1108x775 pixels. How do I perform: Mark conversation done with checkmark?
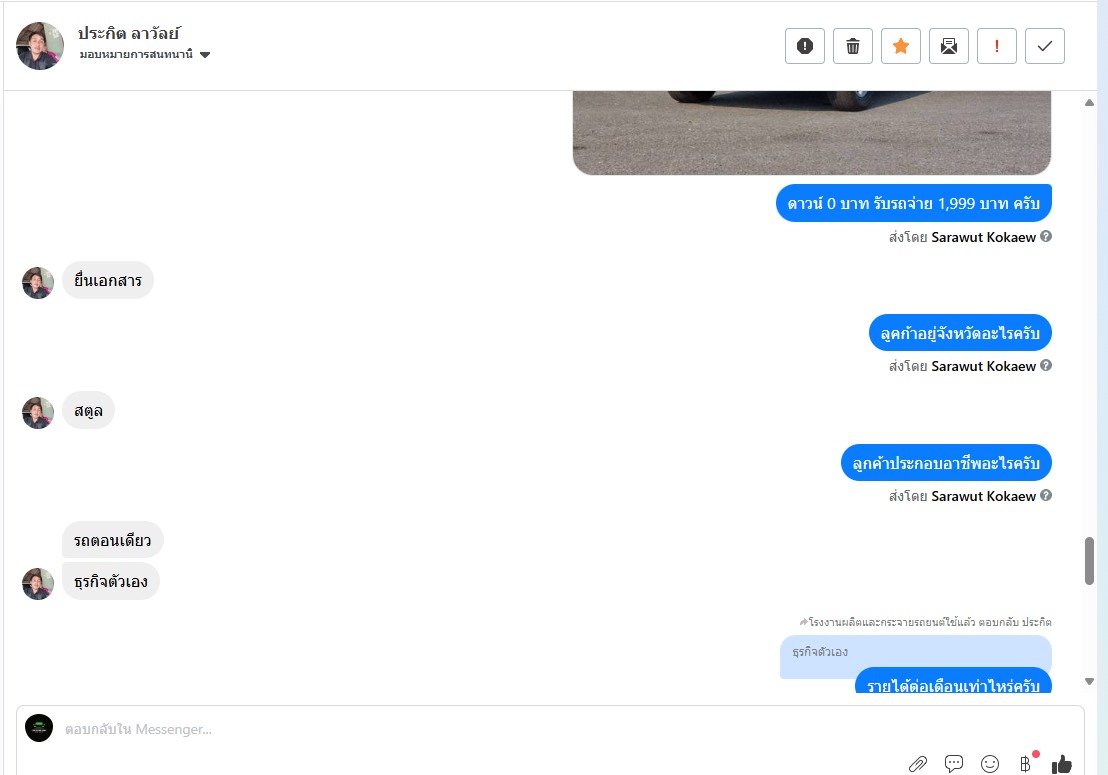coord(1045,46)
